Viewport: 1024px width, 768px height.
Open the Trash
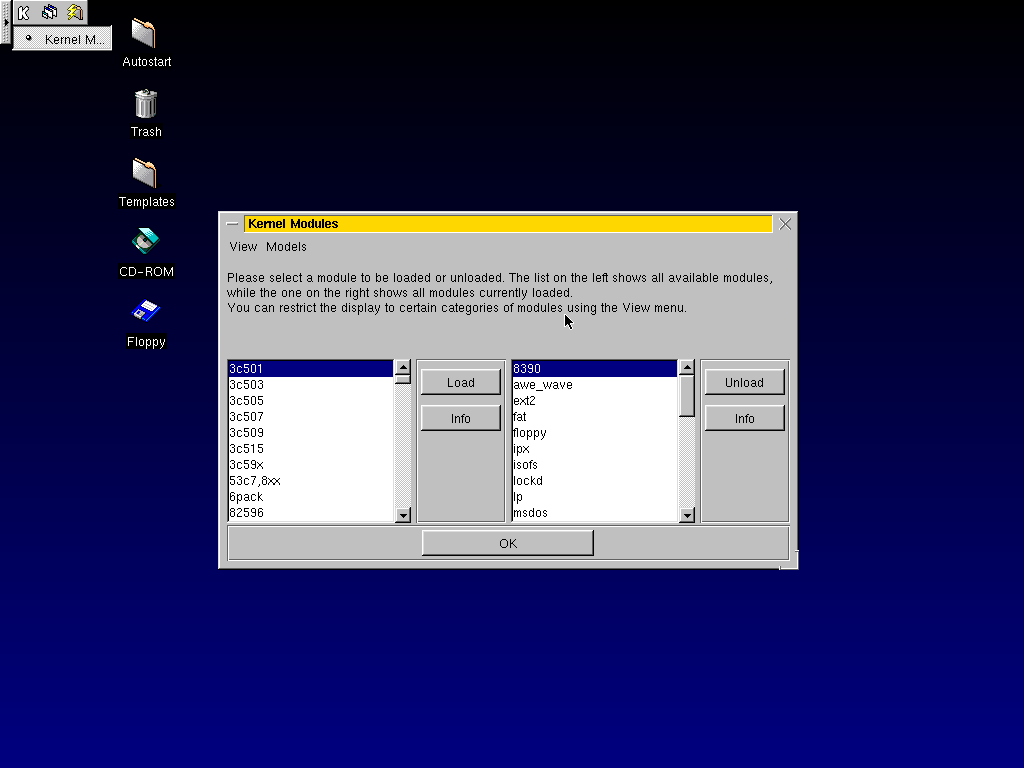pos(145,105)
